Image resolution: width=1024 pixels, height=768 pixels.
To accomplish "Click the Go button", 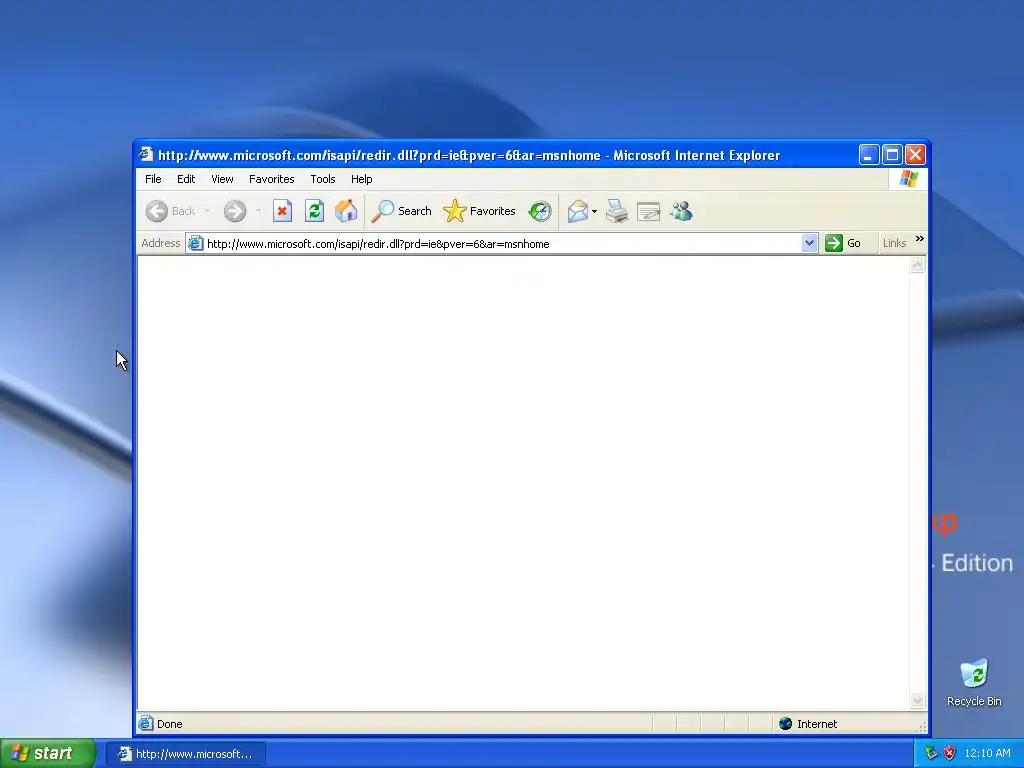I will 844,243.
